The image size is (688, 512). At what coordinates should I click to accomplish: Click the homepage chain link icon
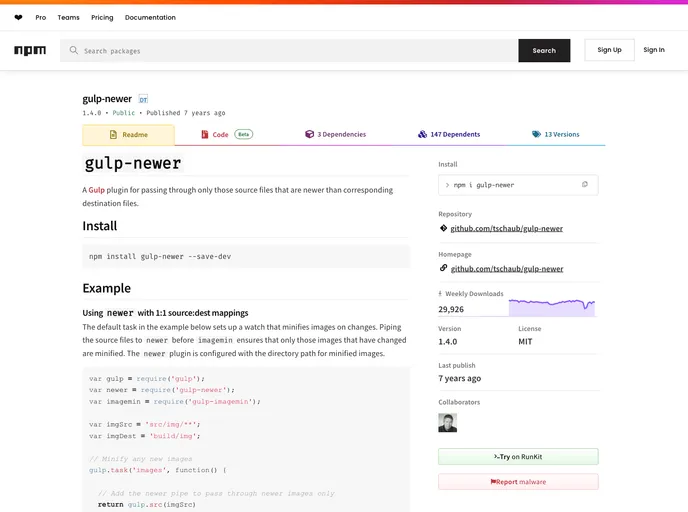coord(443,268)
